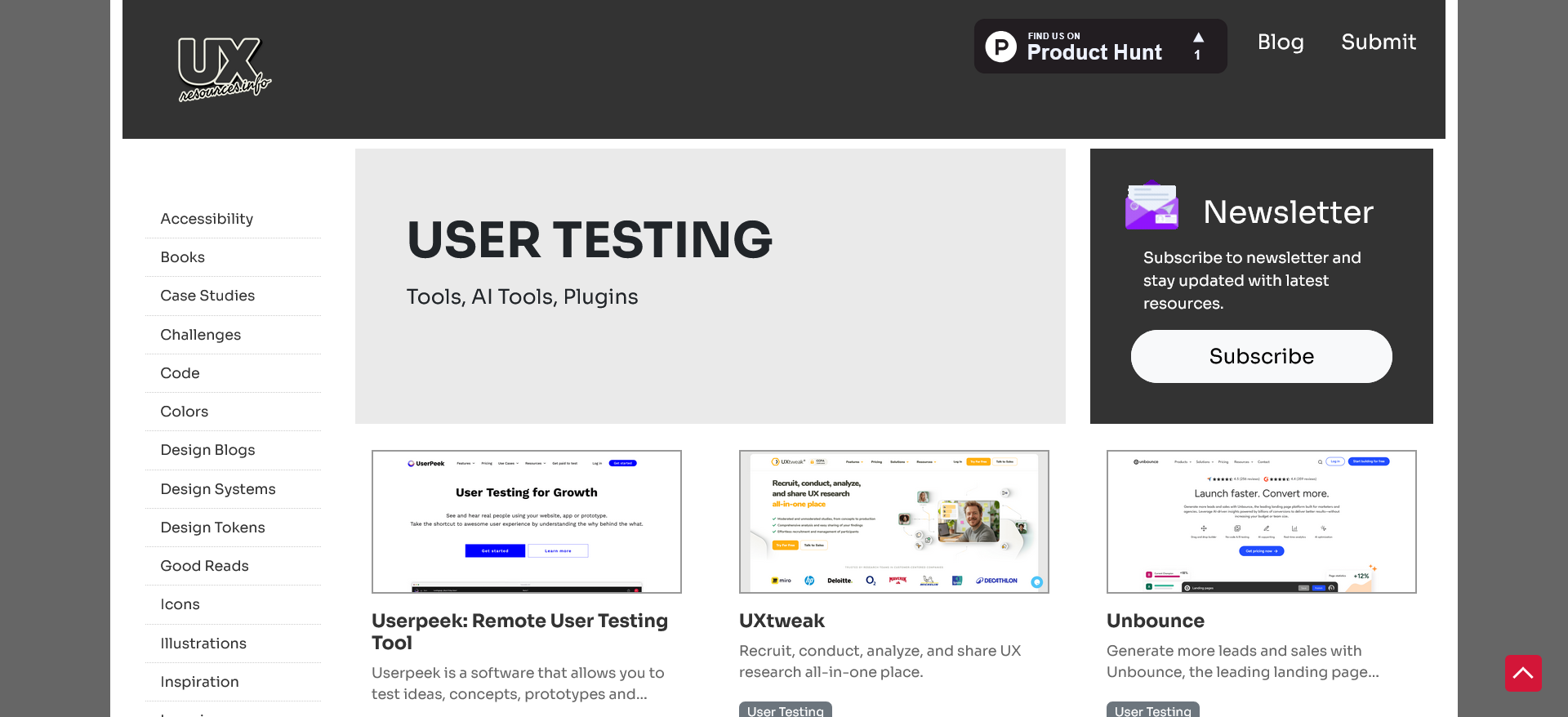Screen dimensions: 1568x717
Task: Click the Subscribe newsletter button
Action: [x=1261, y=356]
